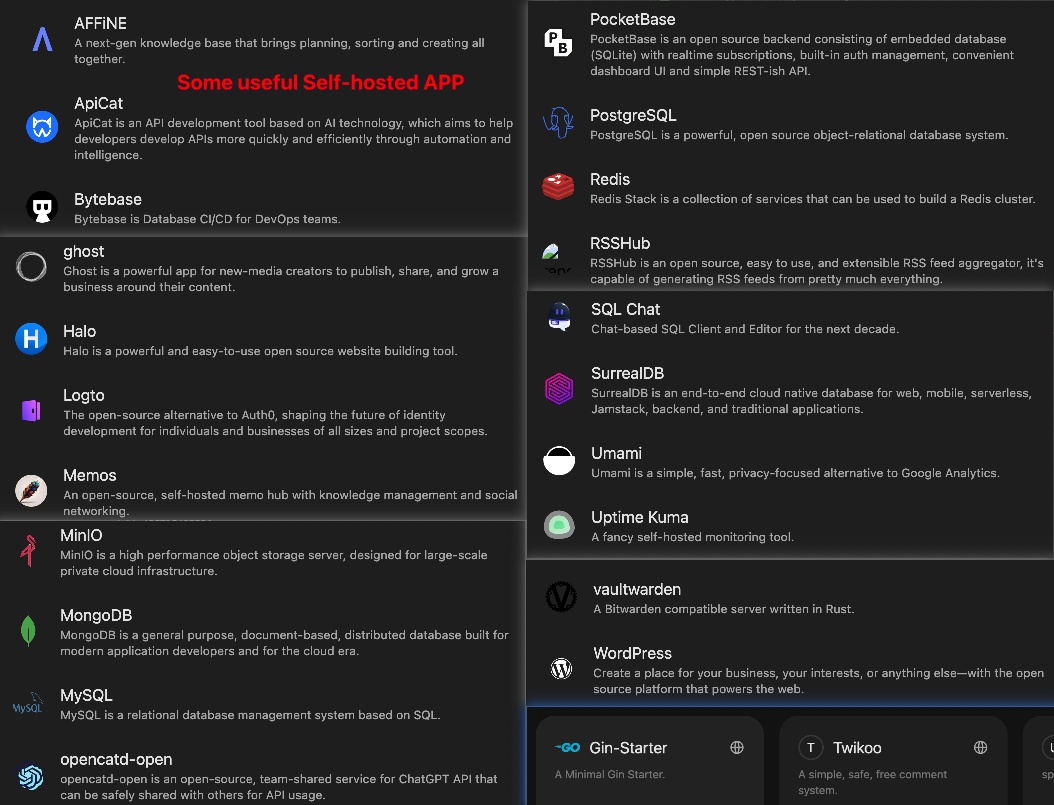
Task: Select the Redis red cube icon
Action: click(x=558, y=186)
